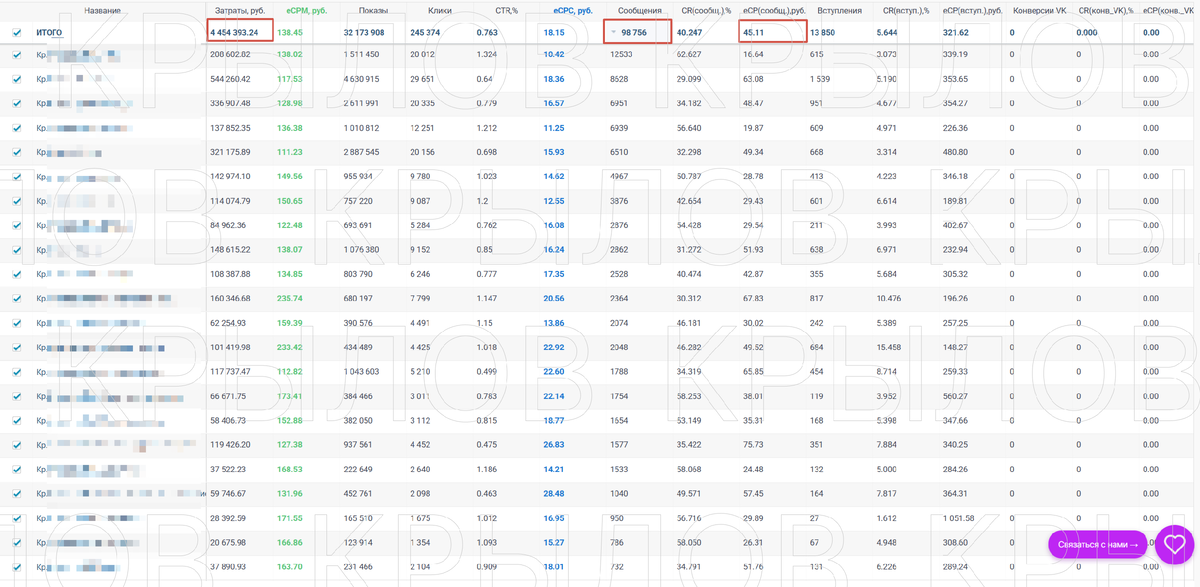Screen dimensions: 1200x587
Task: Deselect row checkbox for spend 336 907.48
Action: (17, 103)
